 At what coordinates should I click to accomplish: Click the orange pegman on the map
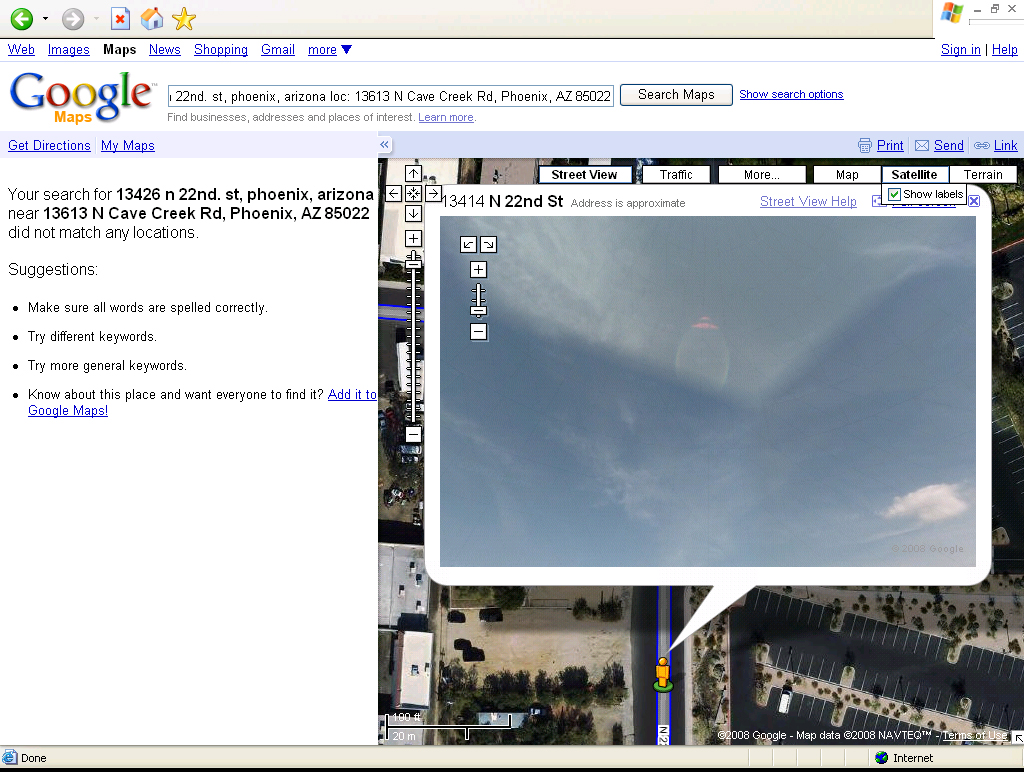pos(662,672)
